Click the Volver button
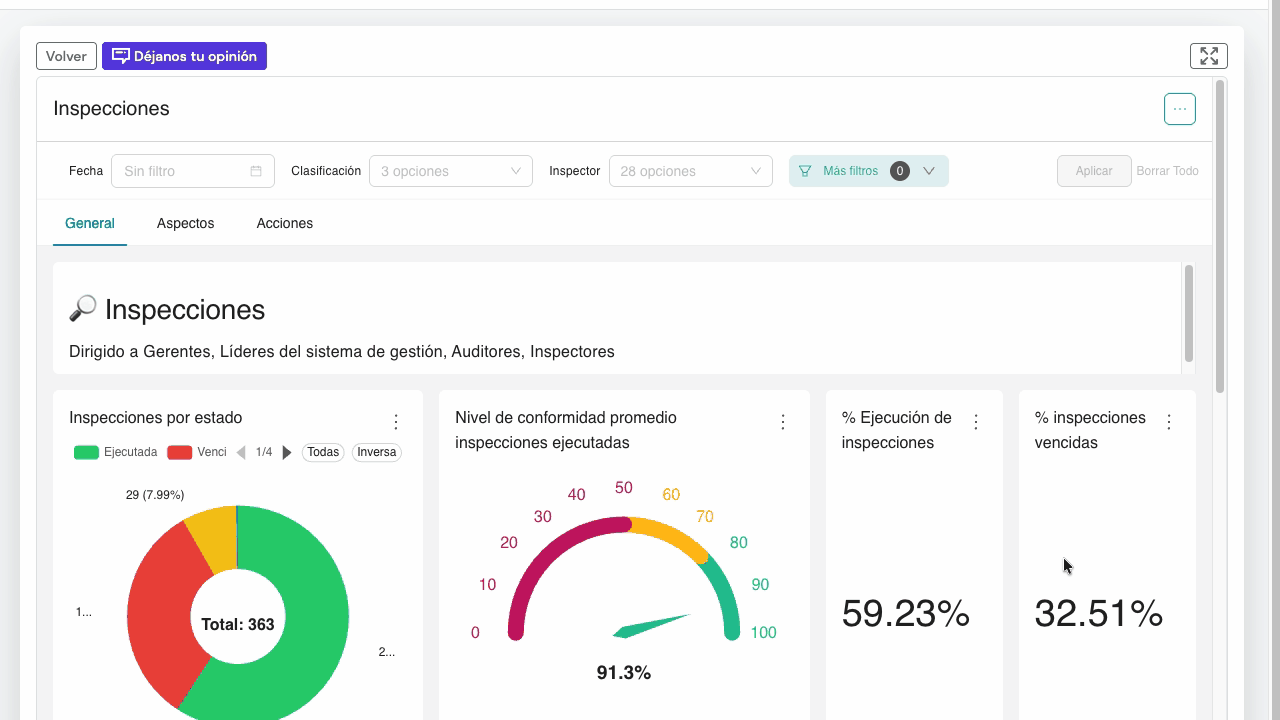Image resolution: width=1280 pixels, height=720 pixels. 66,56
